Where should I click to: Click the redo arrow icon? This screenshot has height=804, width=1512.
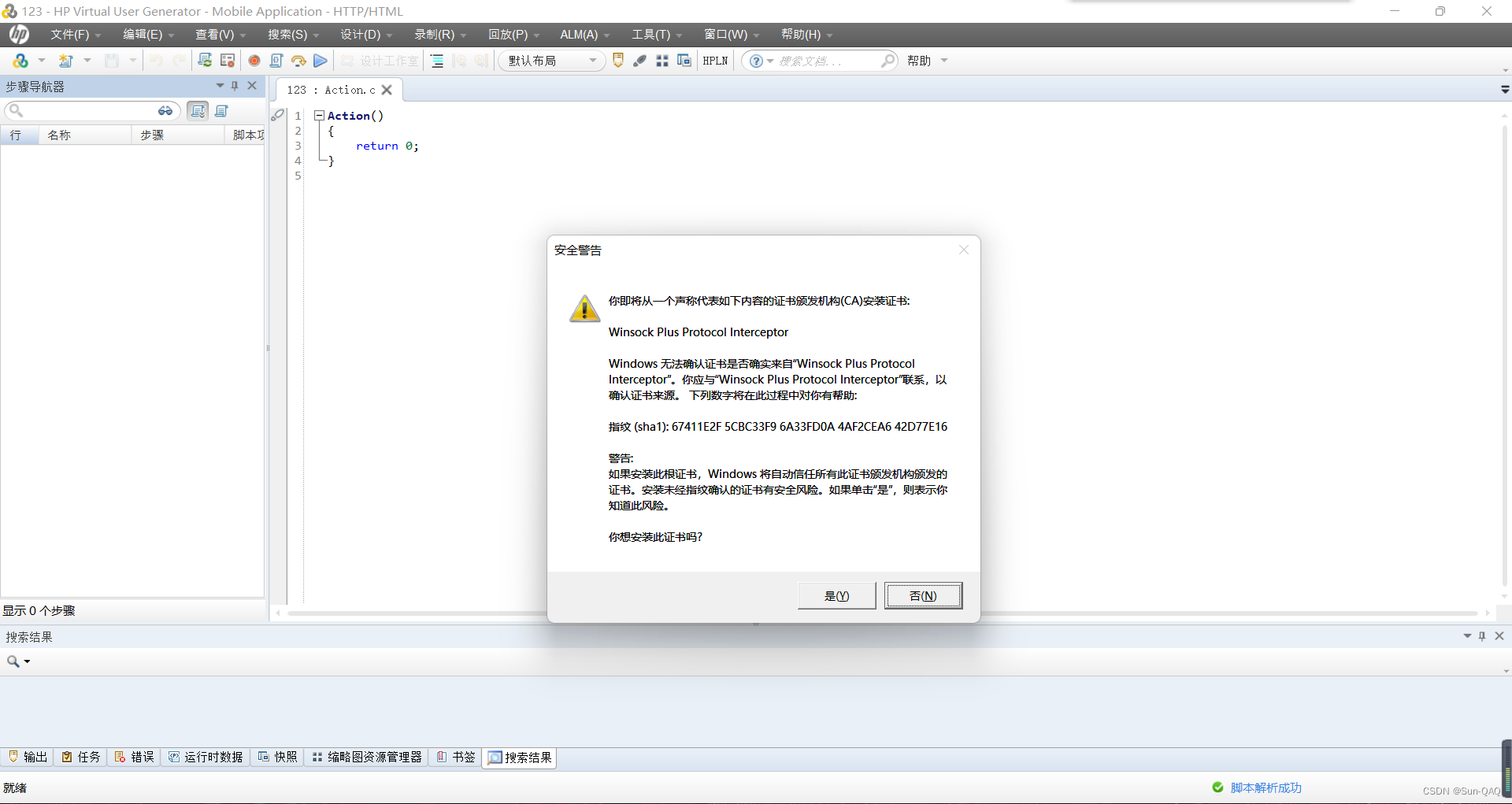point(180,61)
